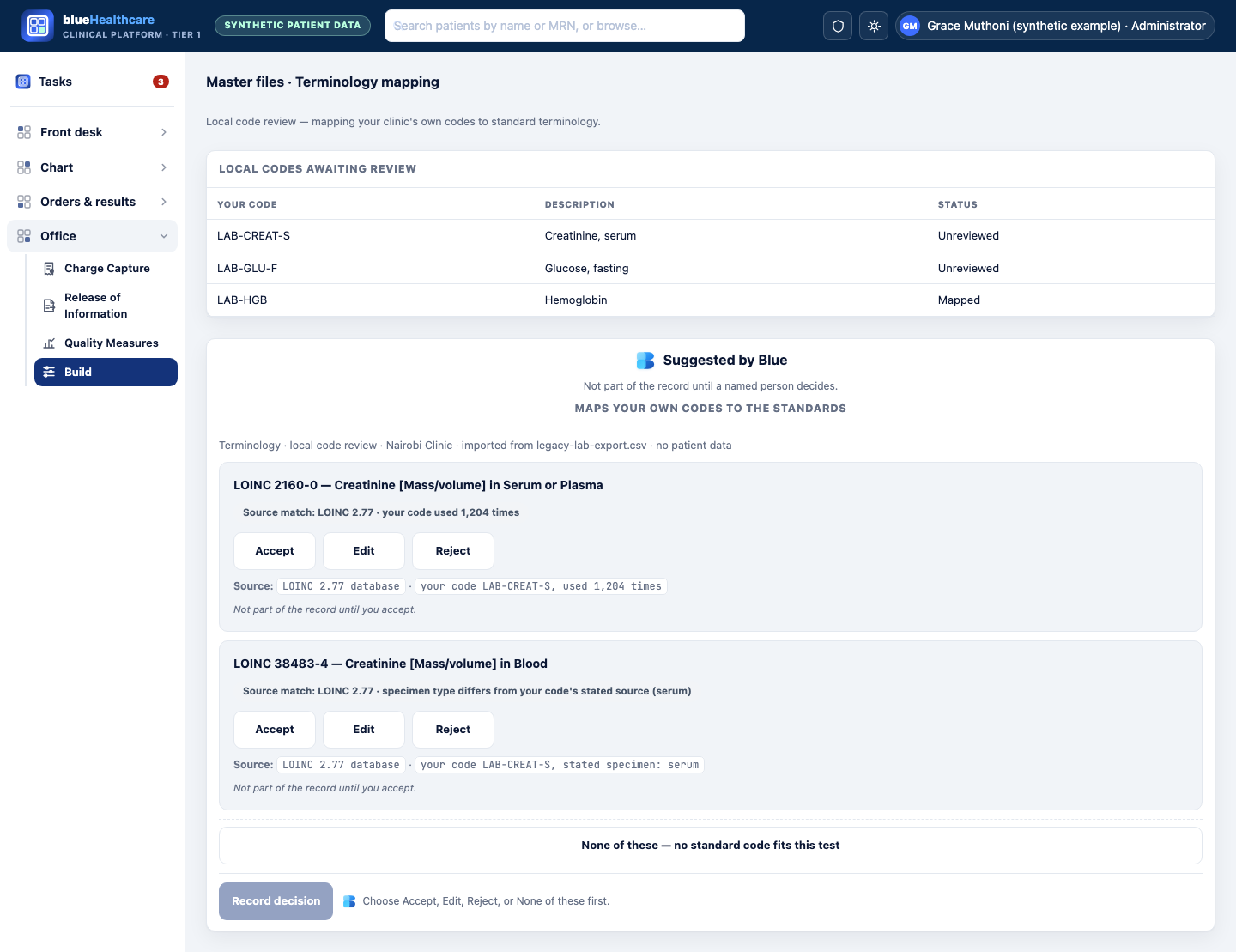Expand the Front desk chevron
The image size is (1236, 952).
163,132
